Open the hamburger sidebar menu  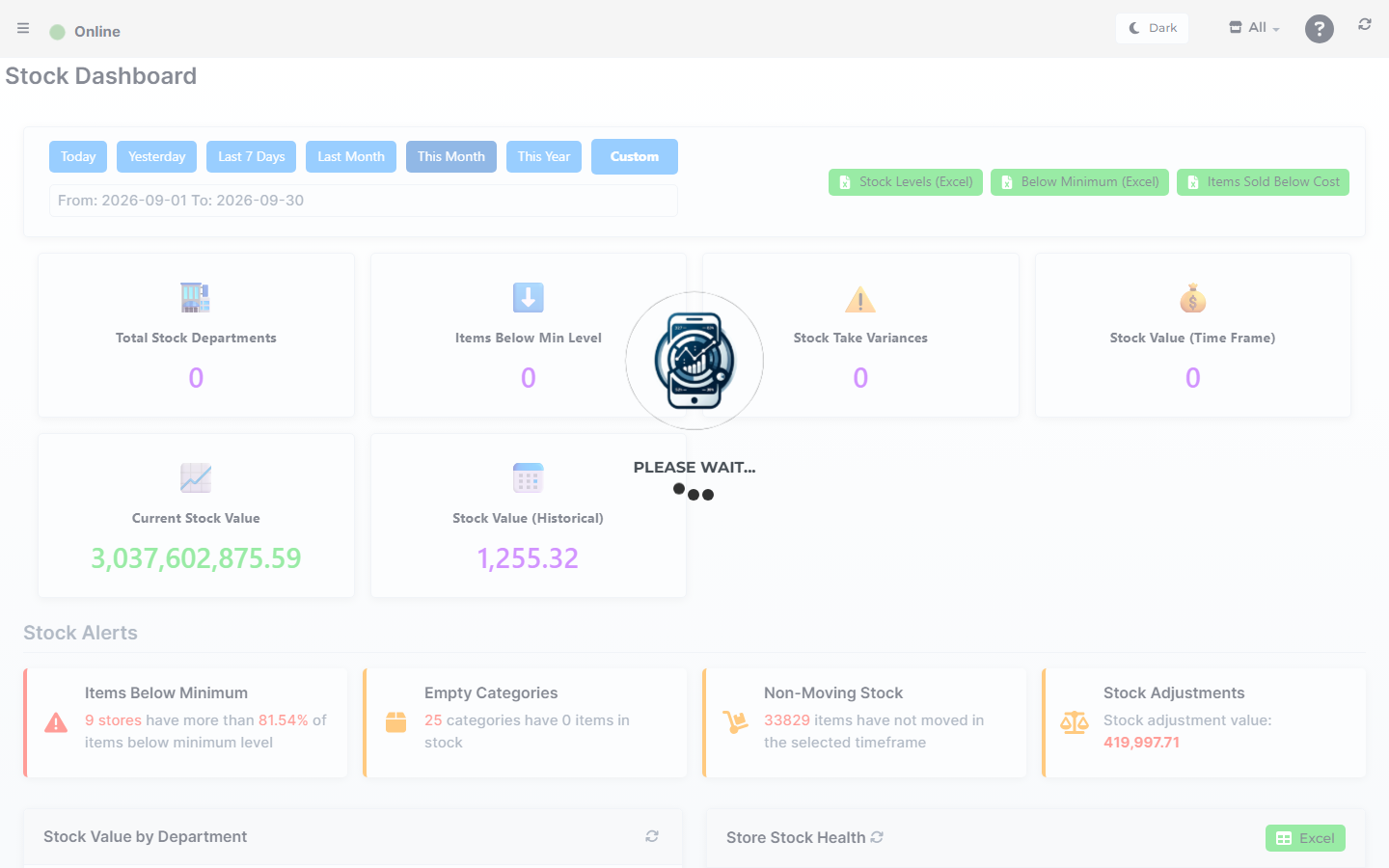pos(23,29)
